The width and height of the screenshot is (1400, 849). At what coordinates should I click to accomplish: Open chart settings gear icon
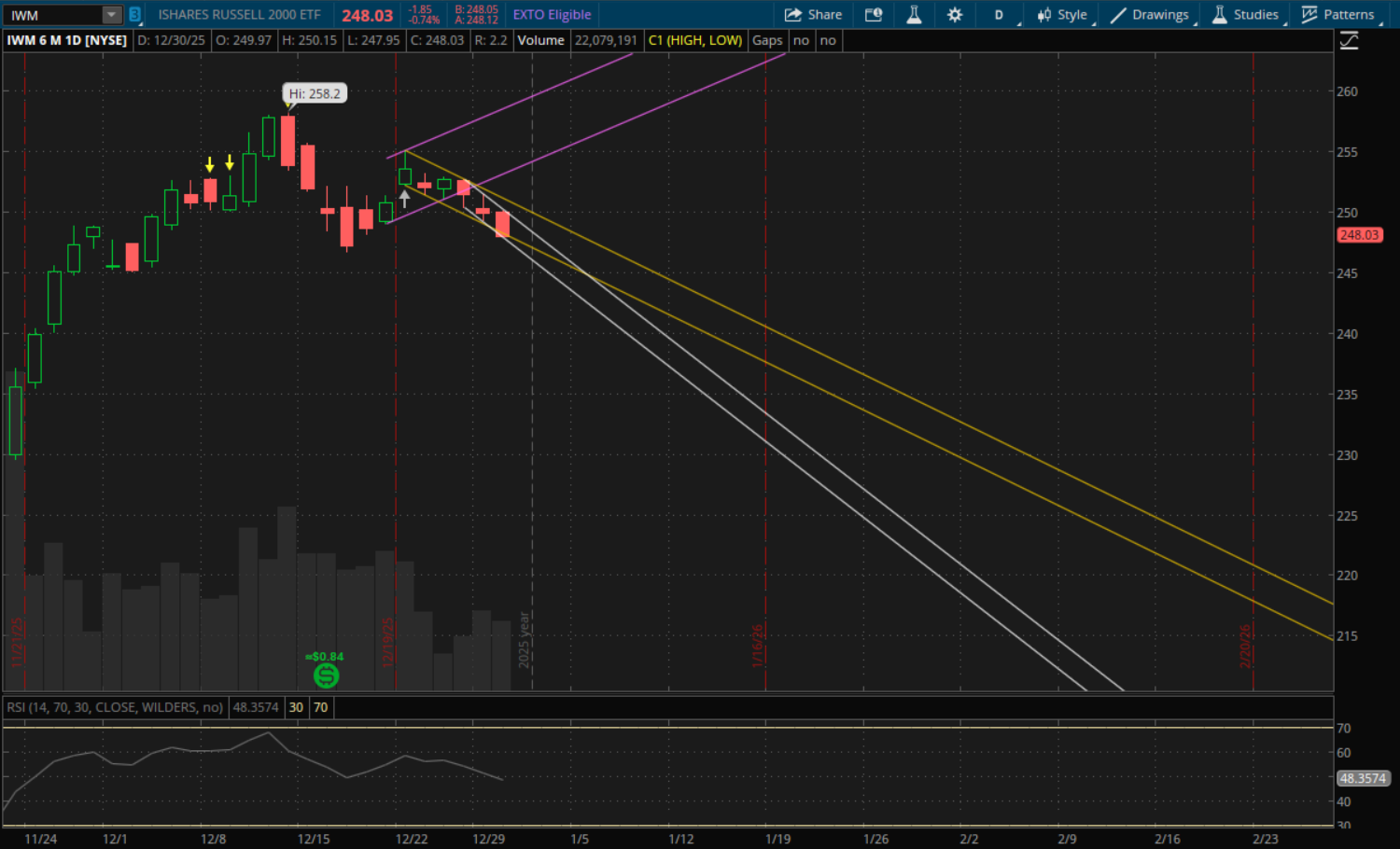coord(955,15)
